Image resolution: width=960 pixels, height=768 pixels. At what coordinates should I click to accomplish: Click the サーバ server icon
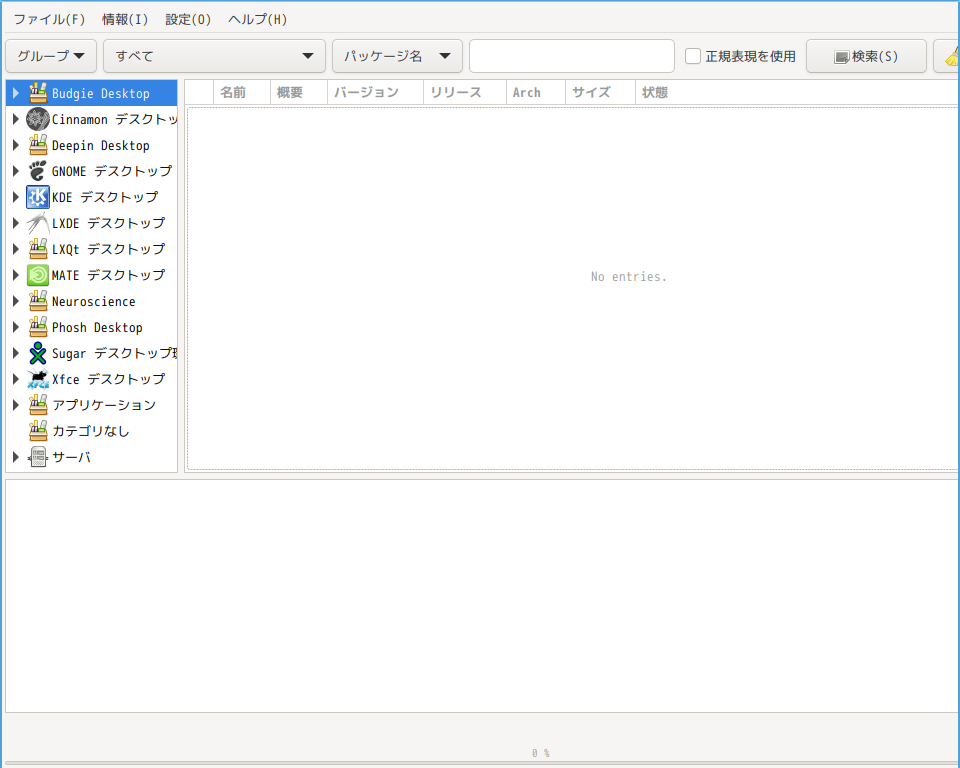38,457
